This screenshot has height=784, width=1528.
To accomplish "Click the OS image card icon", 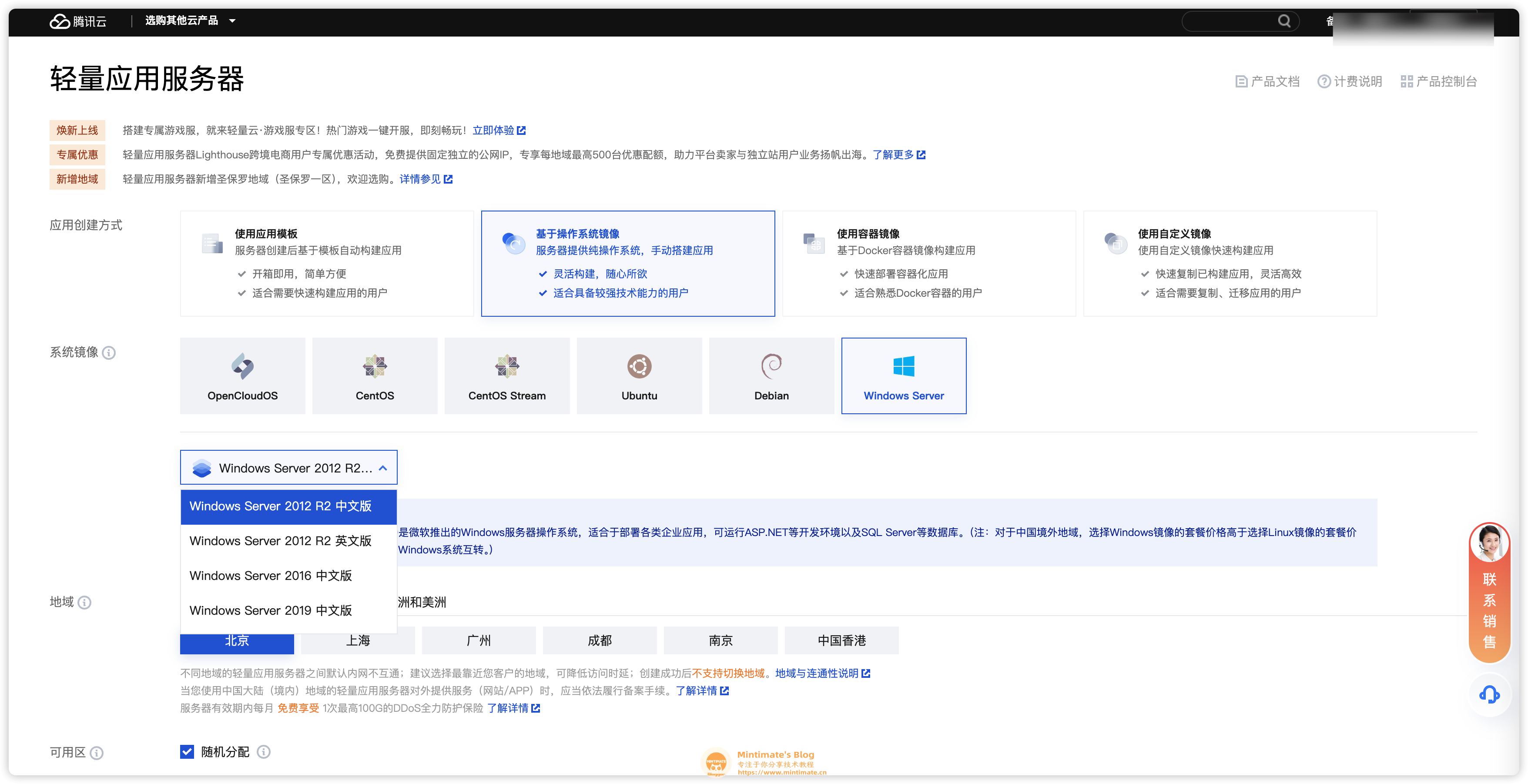I will [x=514, y=243].
